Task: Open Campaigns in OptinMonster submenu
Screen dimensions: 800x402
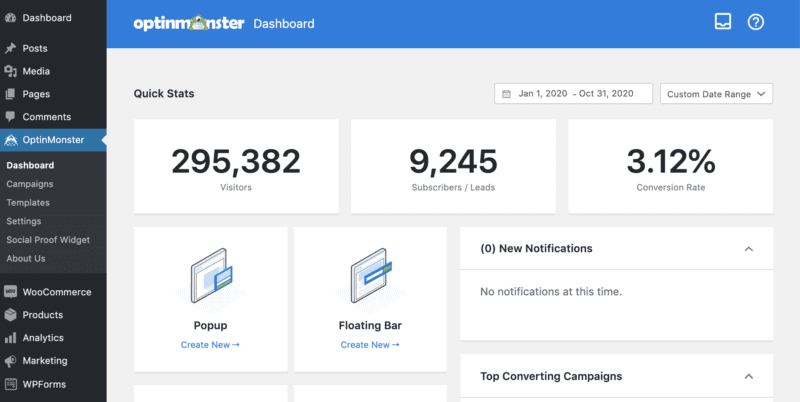Action: coord(29,184)
